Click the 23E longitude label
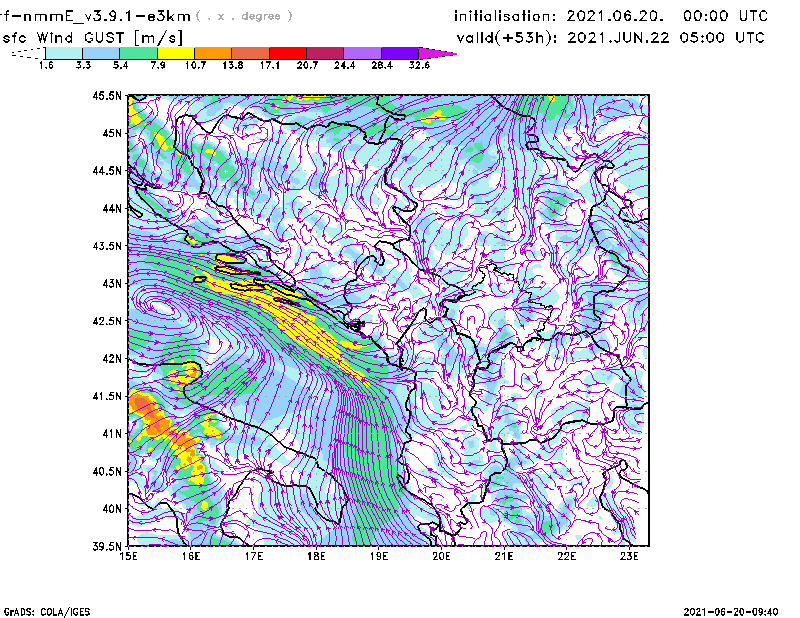800x618 pixels. [x=629, y=556]
